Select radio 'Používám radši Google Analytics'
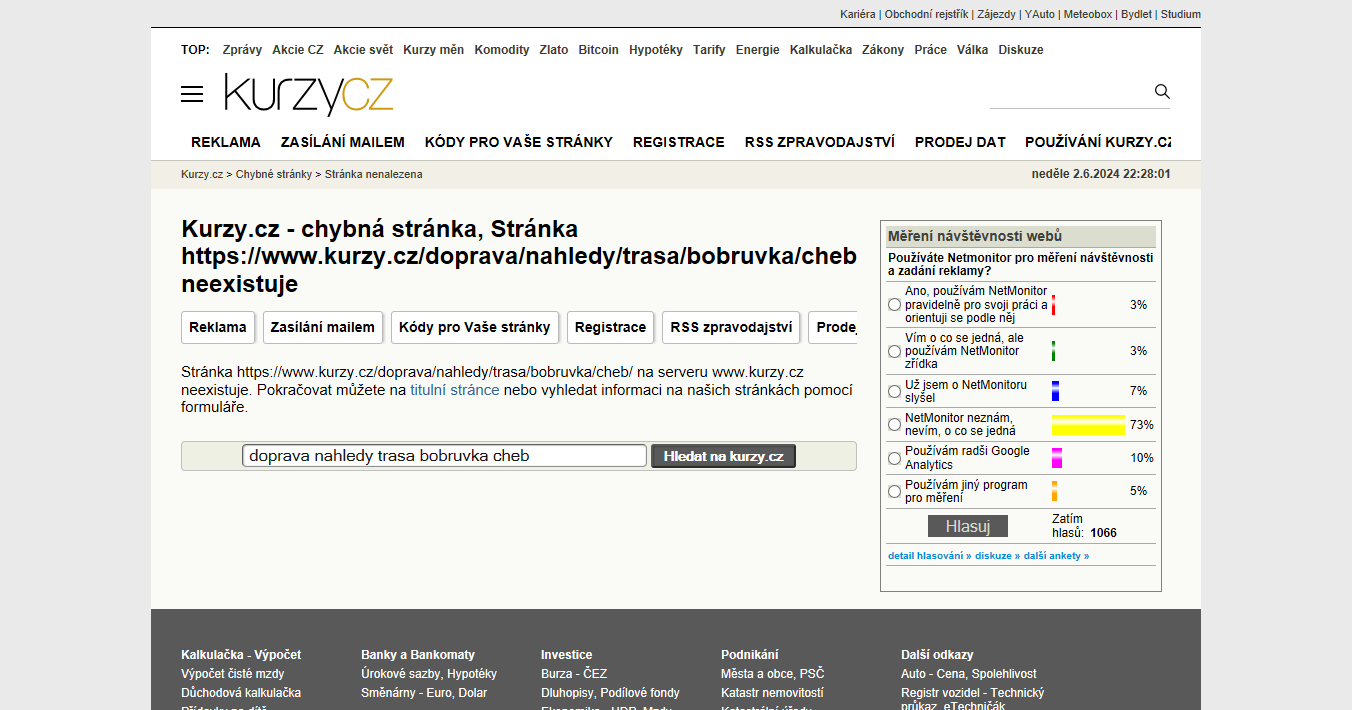 pyautogui.click(x=894, y=458)
